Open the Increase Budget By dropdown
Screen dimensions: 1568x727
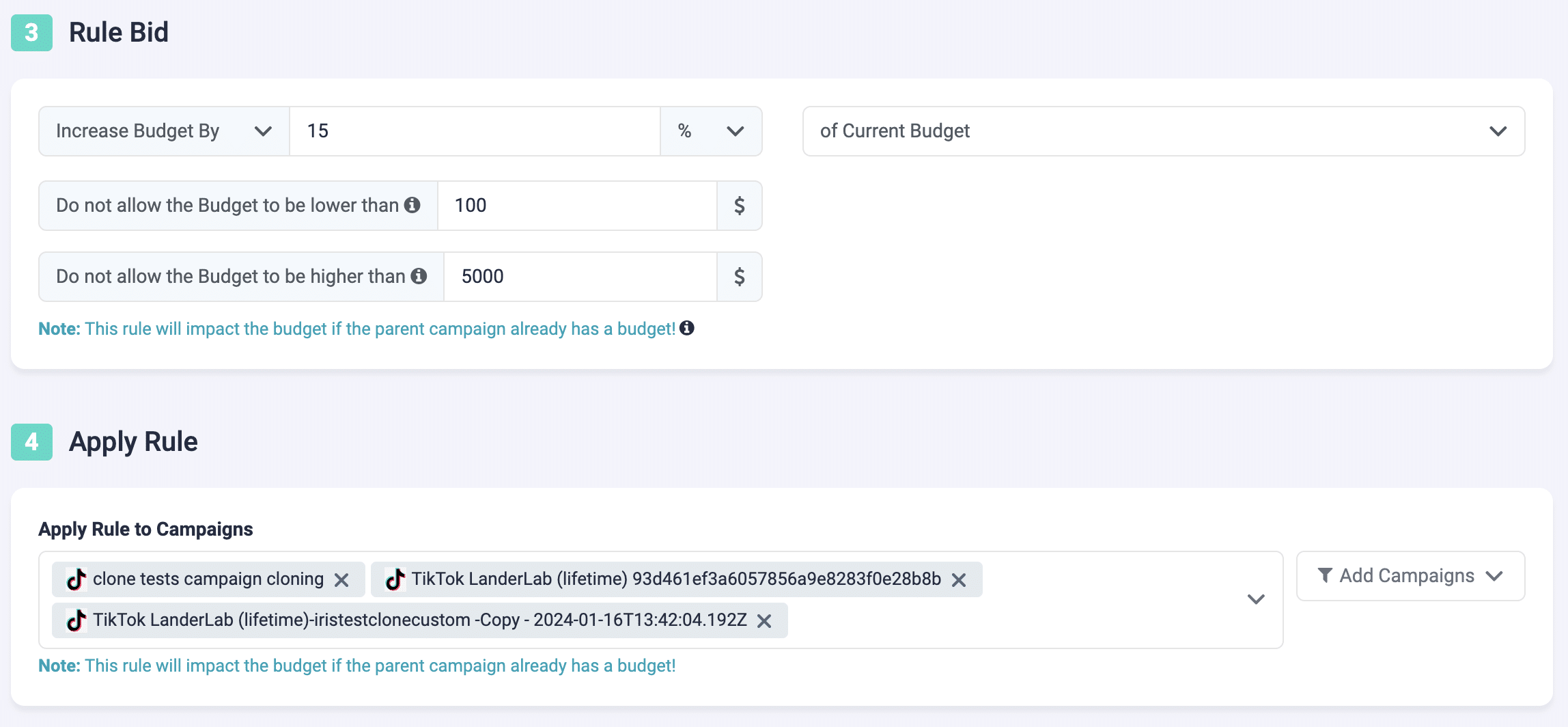coord(164,131)
